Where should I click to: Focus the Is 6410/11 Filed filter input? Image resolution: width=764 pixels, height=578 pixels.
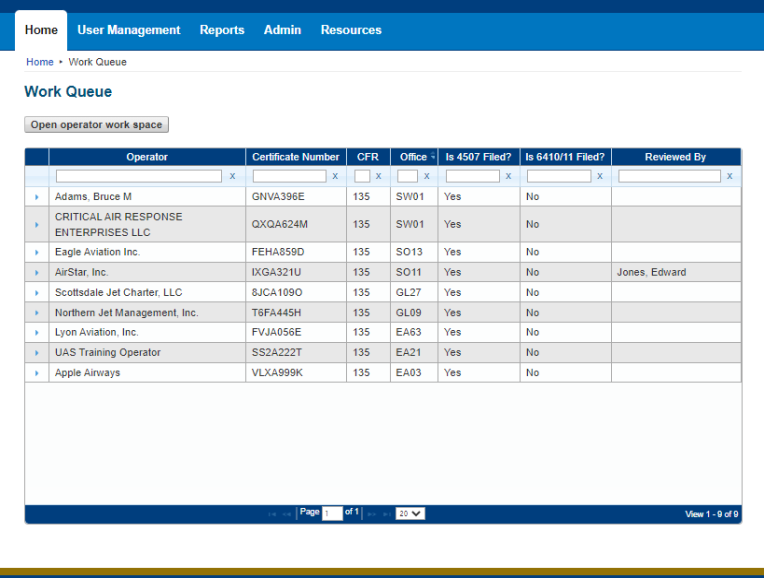coord(559,176)
